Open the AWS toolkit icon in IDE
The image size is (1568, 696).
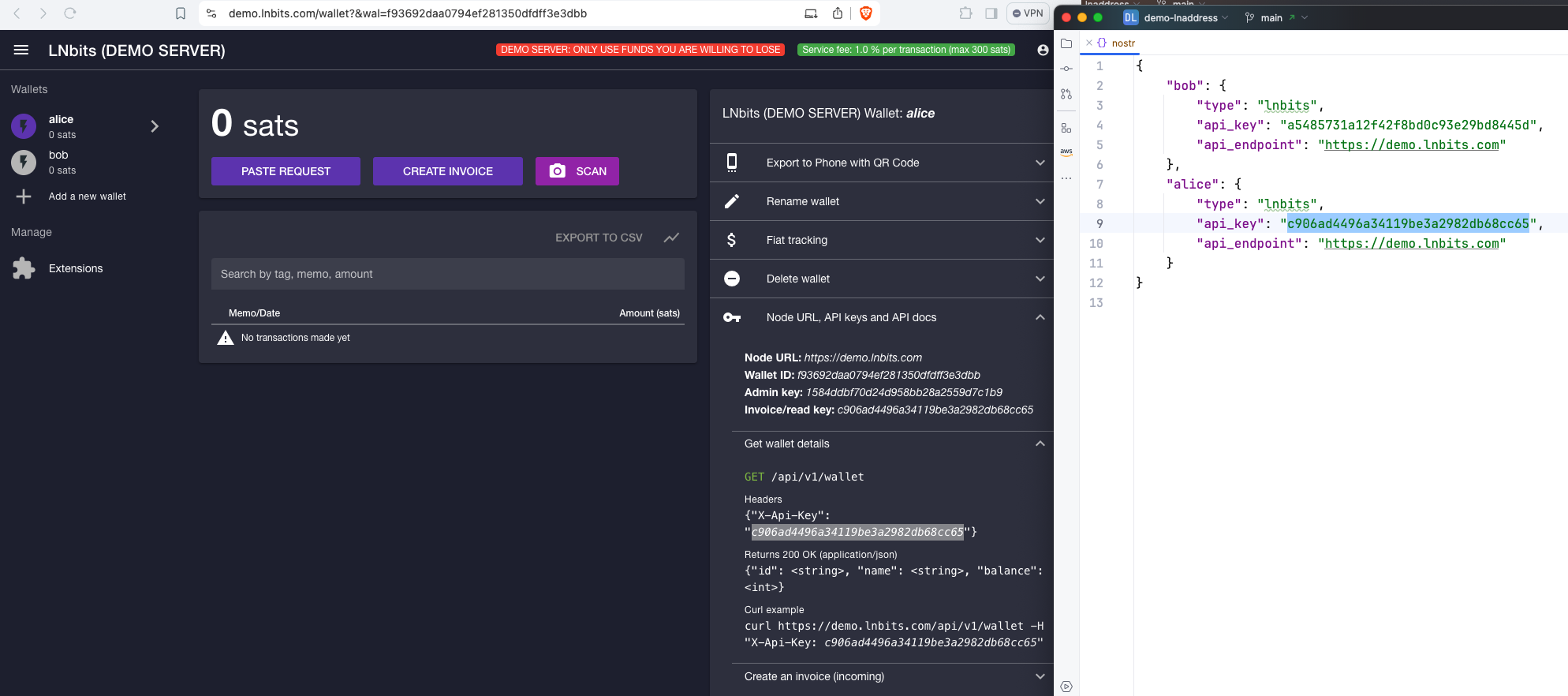(x=1066, y=152)
